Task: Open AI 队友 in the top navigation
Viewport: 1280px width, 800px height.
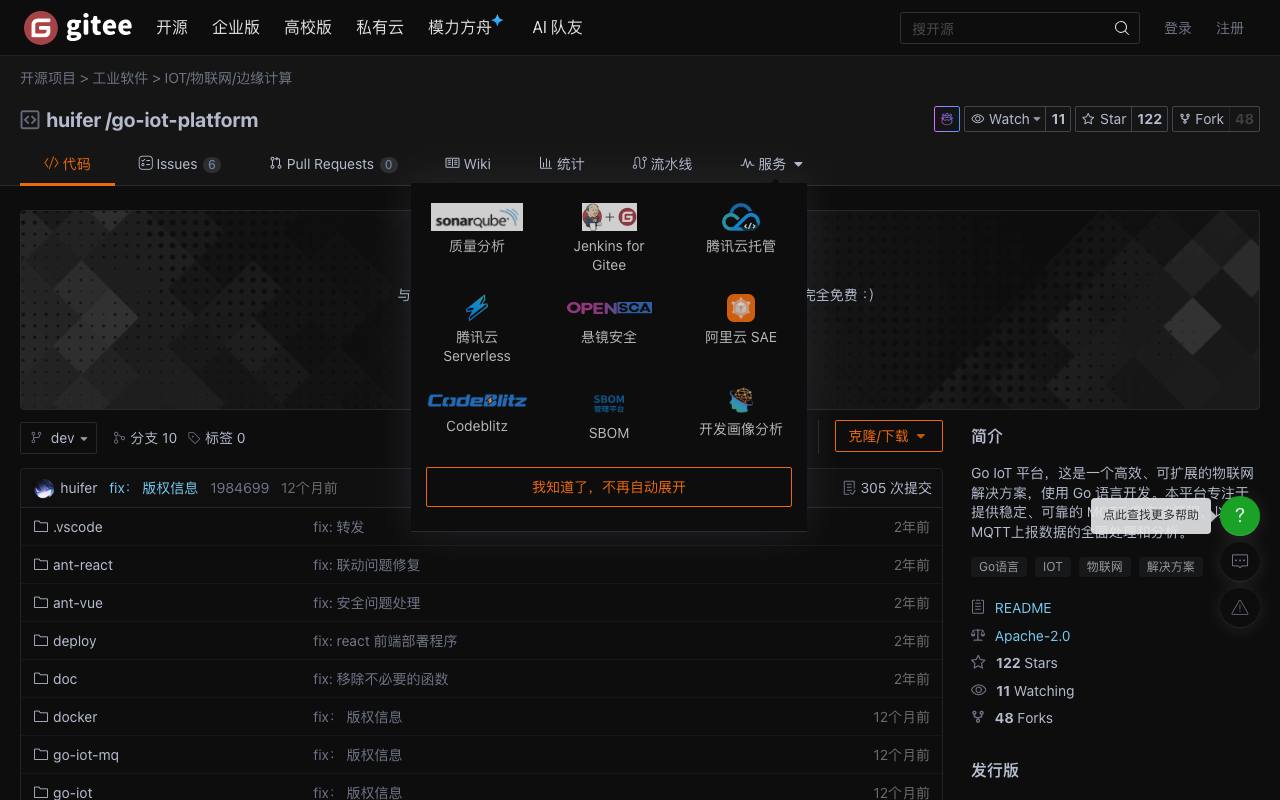Action: (557, 28)
